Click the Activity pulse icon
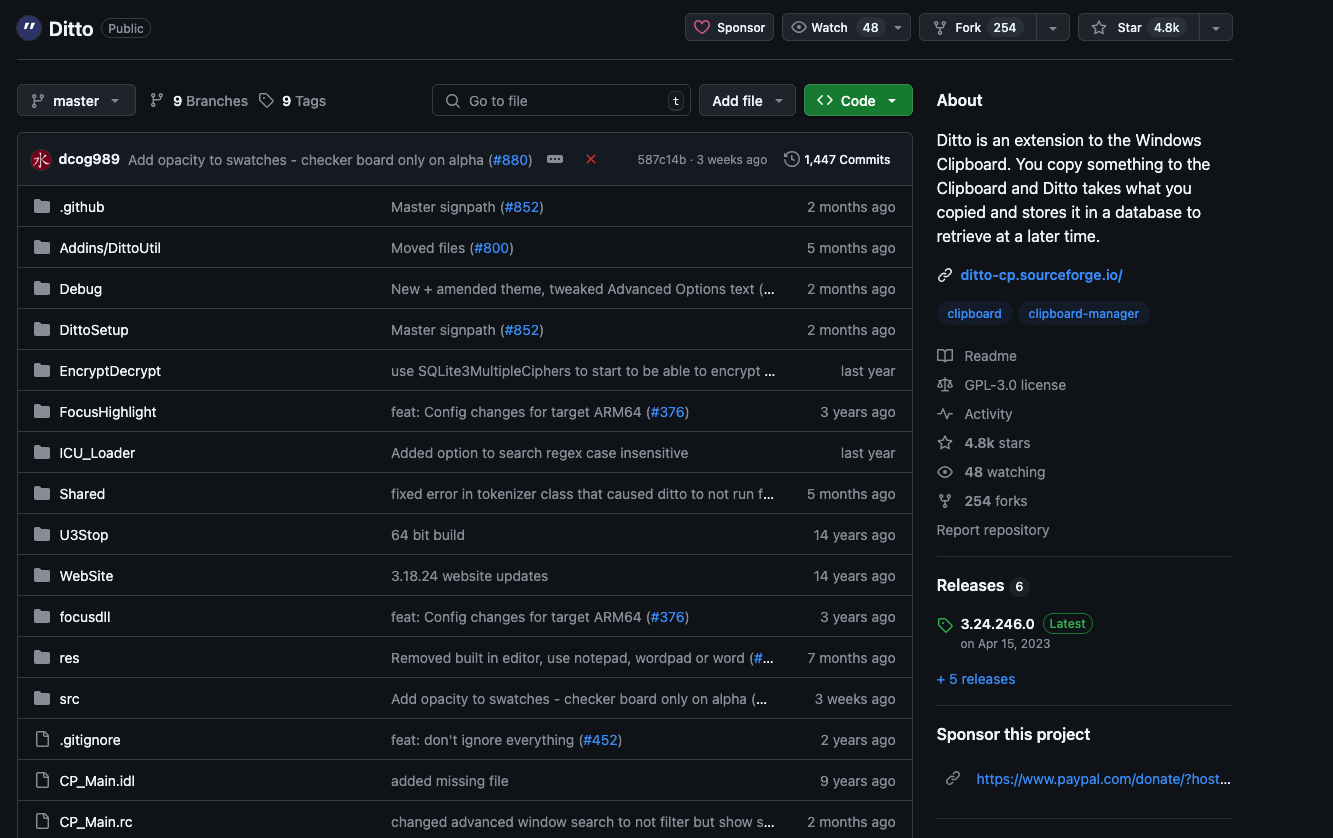Screen dimensions: 1333x838 coord(945,414)
